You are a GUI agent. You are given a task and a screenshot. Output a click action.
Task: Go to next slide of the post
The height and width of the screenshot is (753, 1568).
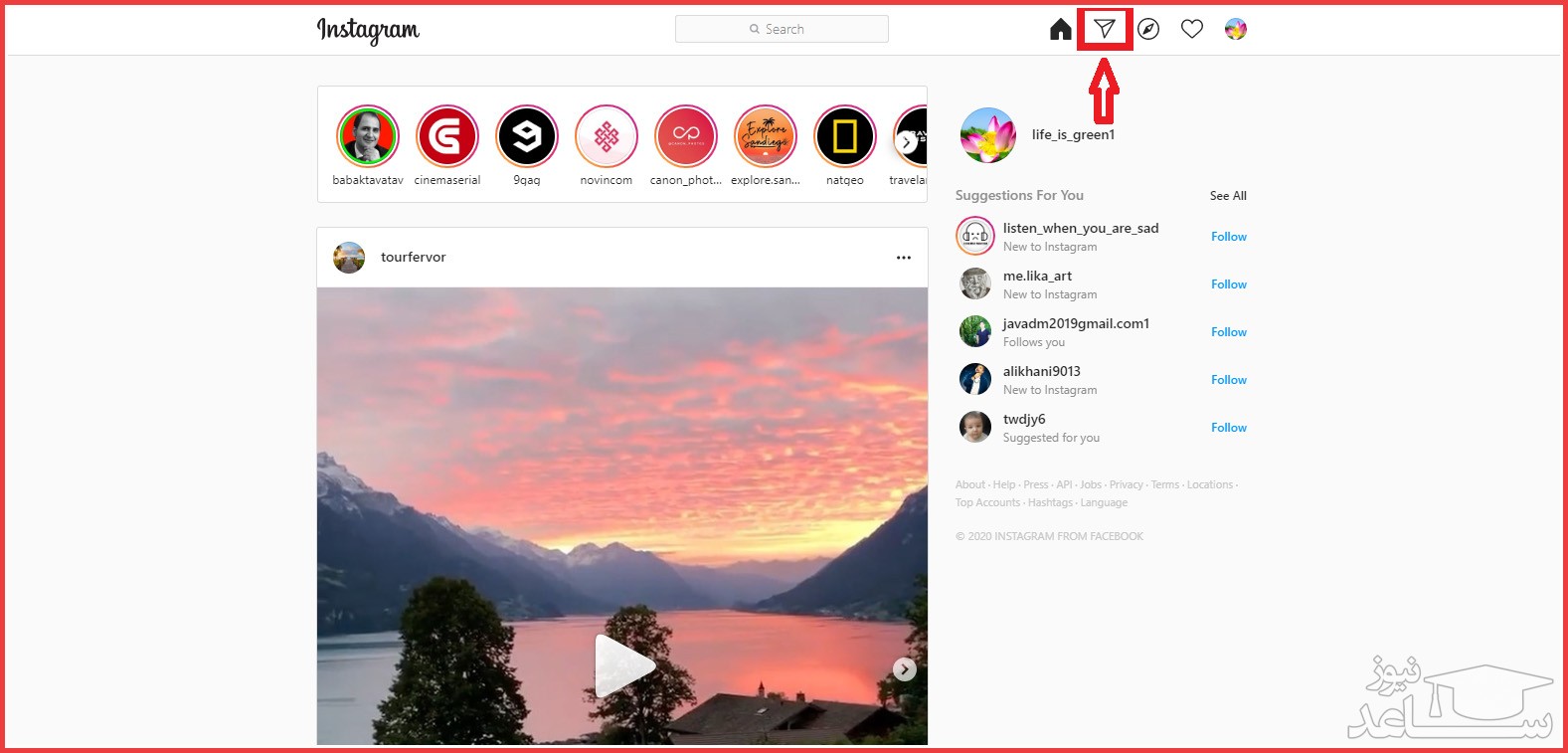[904, 669]
